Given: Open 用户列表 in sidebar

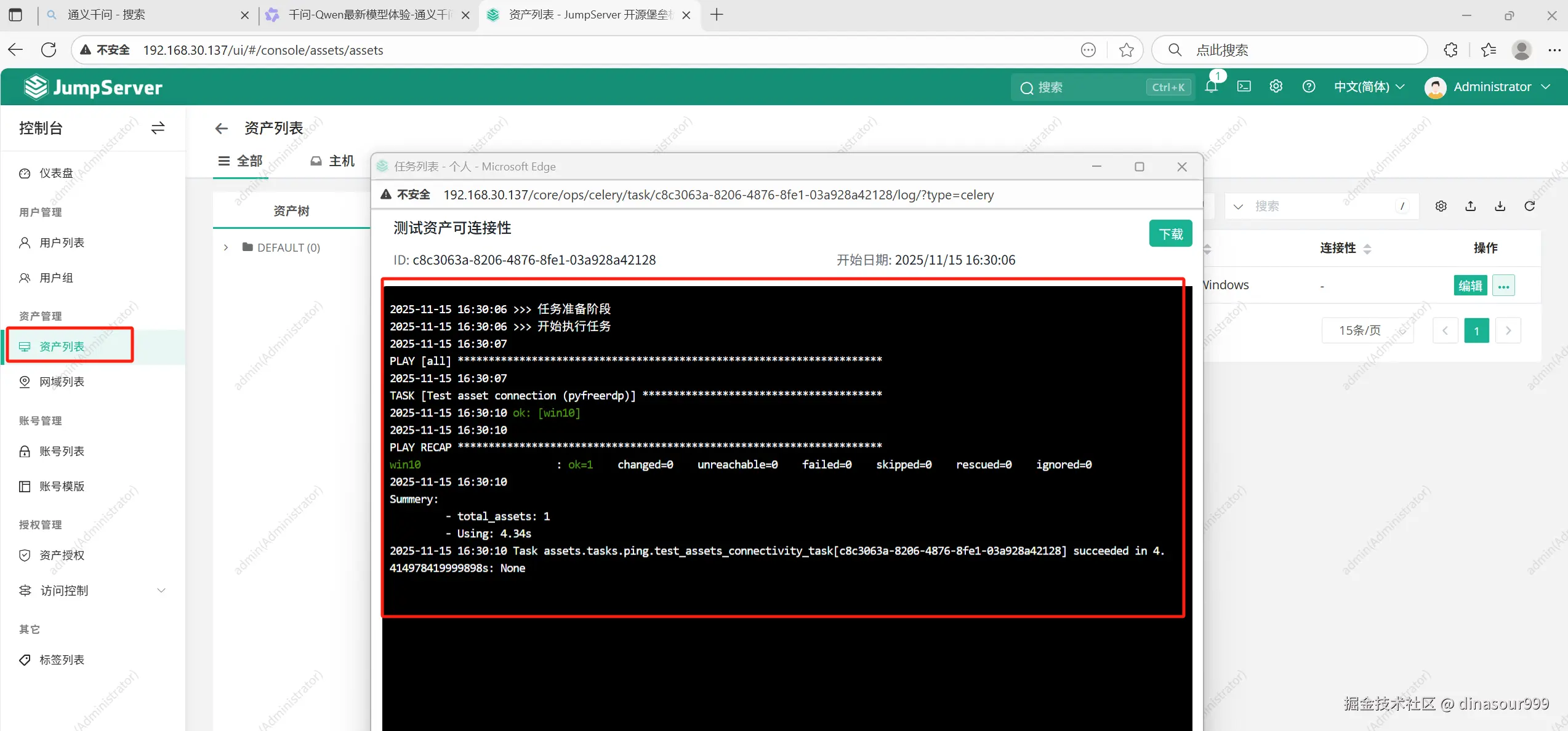Looking at the screenshot, I should (x=62, y=242).
